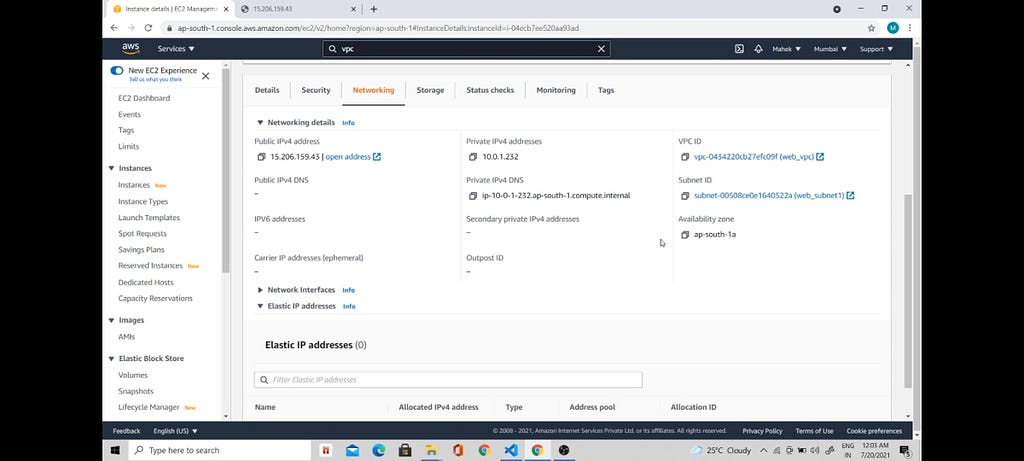1024x461 pixels.
Task: Click the page vertical scrollbar
Action: pyautogui.click(x=908, y=291)
